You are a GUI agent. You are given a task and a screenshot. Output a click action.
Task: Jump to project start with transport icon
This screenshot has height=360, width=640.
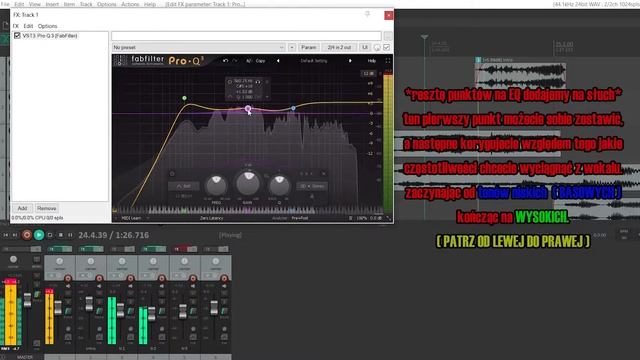point(6,235)
